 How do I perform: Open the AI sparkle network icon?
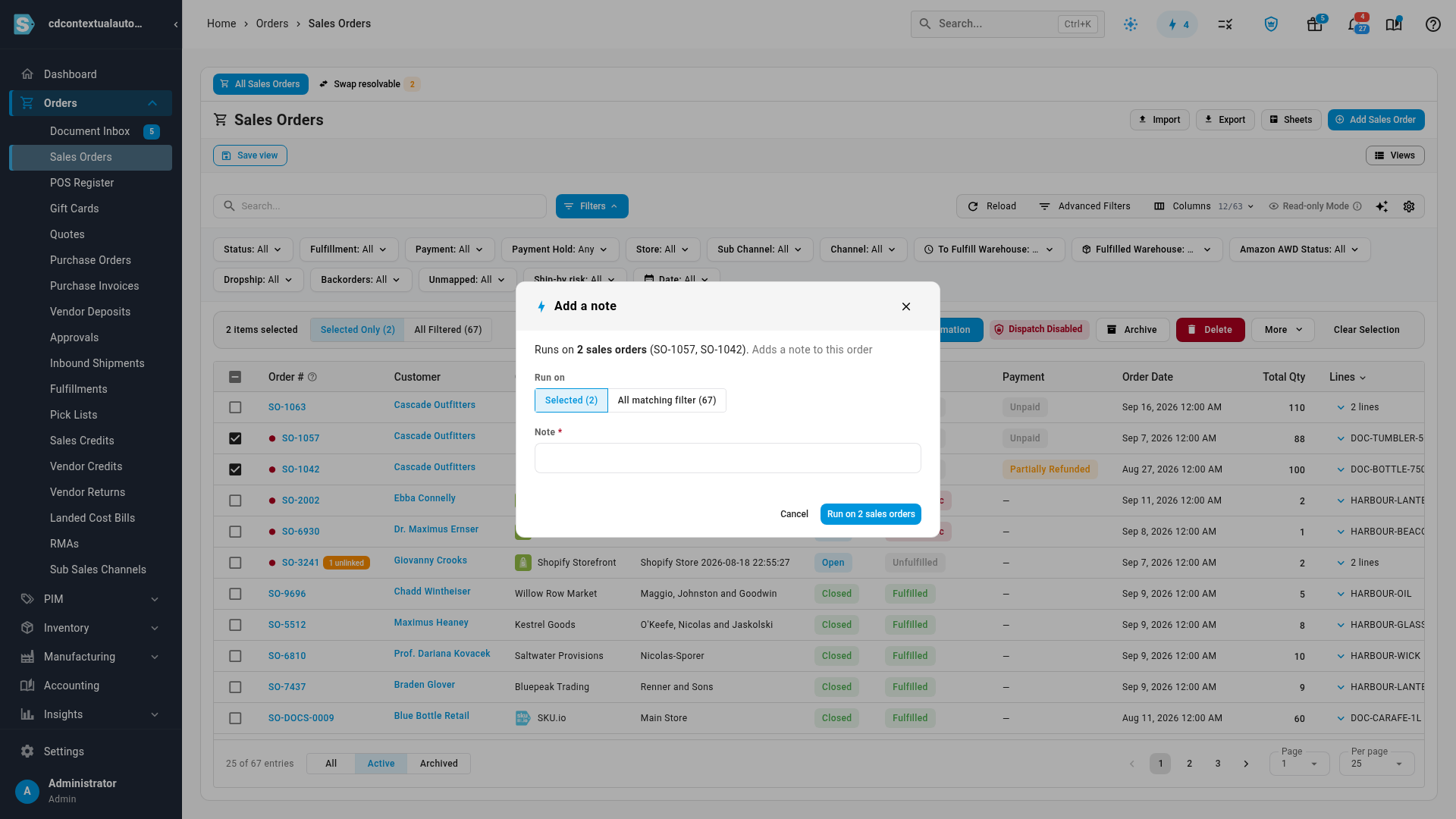click(1131, 24)
